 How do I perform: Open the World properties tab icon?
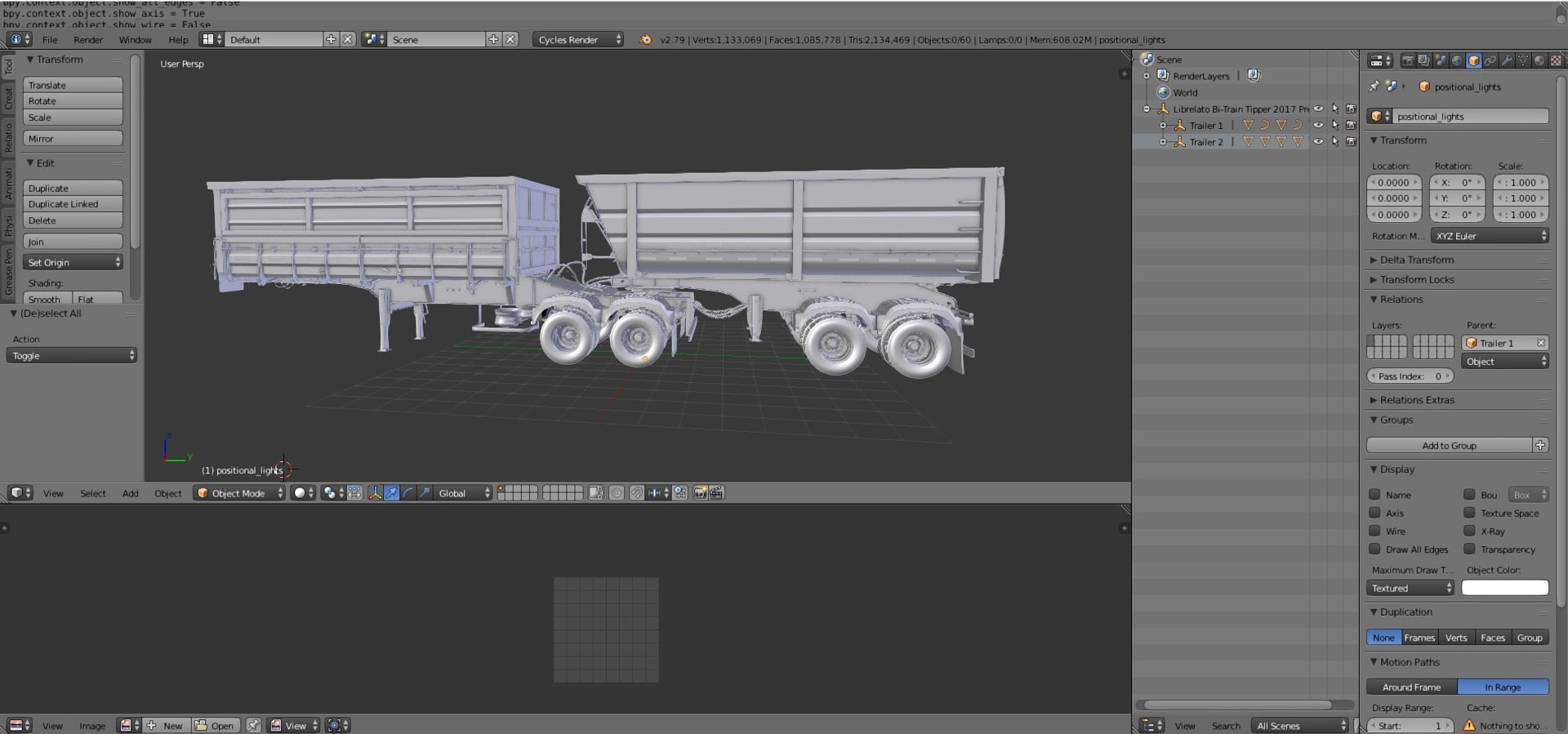point(1457,60)
